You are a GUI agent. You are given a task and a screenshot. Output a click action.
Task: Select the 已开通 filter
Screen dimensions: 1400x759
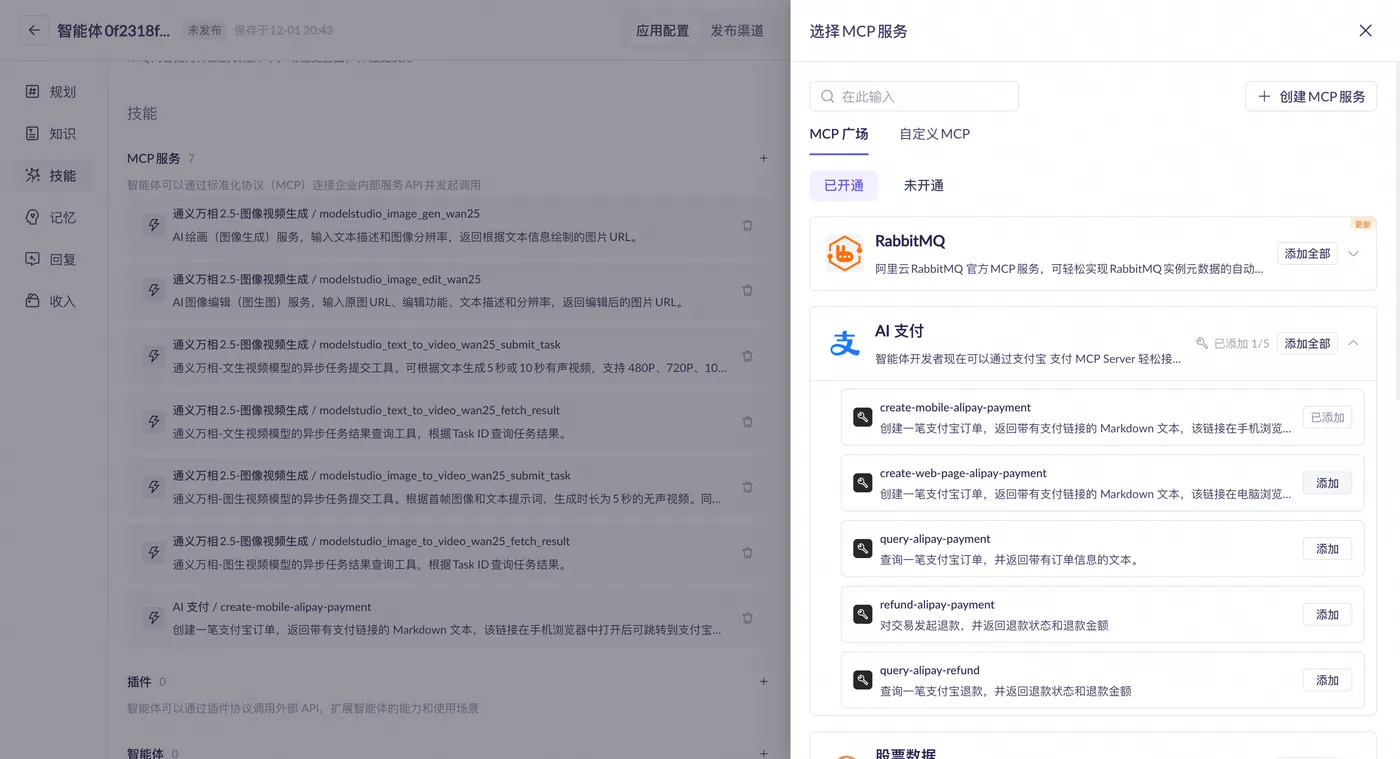click(x=844, y=186)
